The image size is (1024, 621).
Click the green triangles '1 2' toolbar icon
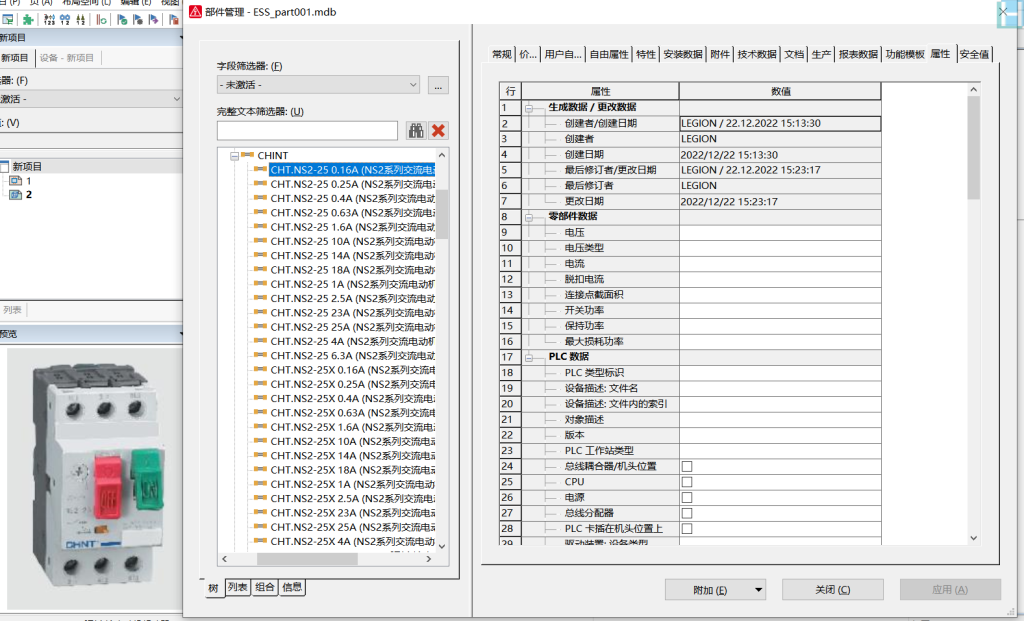point(80,20)
